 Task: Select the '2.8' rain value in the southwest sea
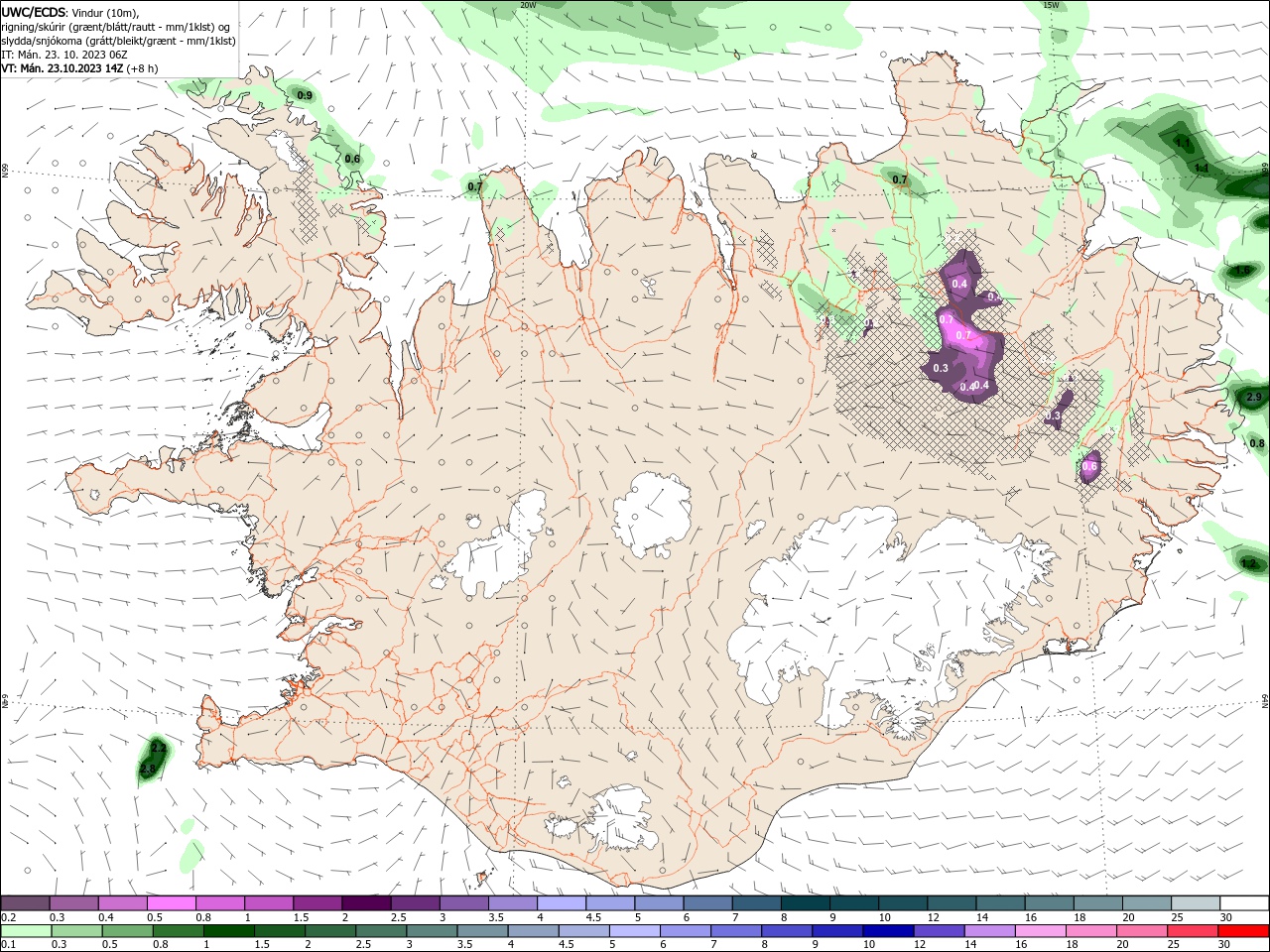(x=148, y=769)
